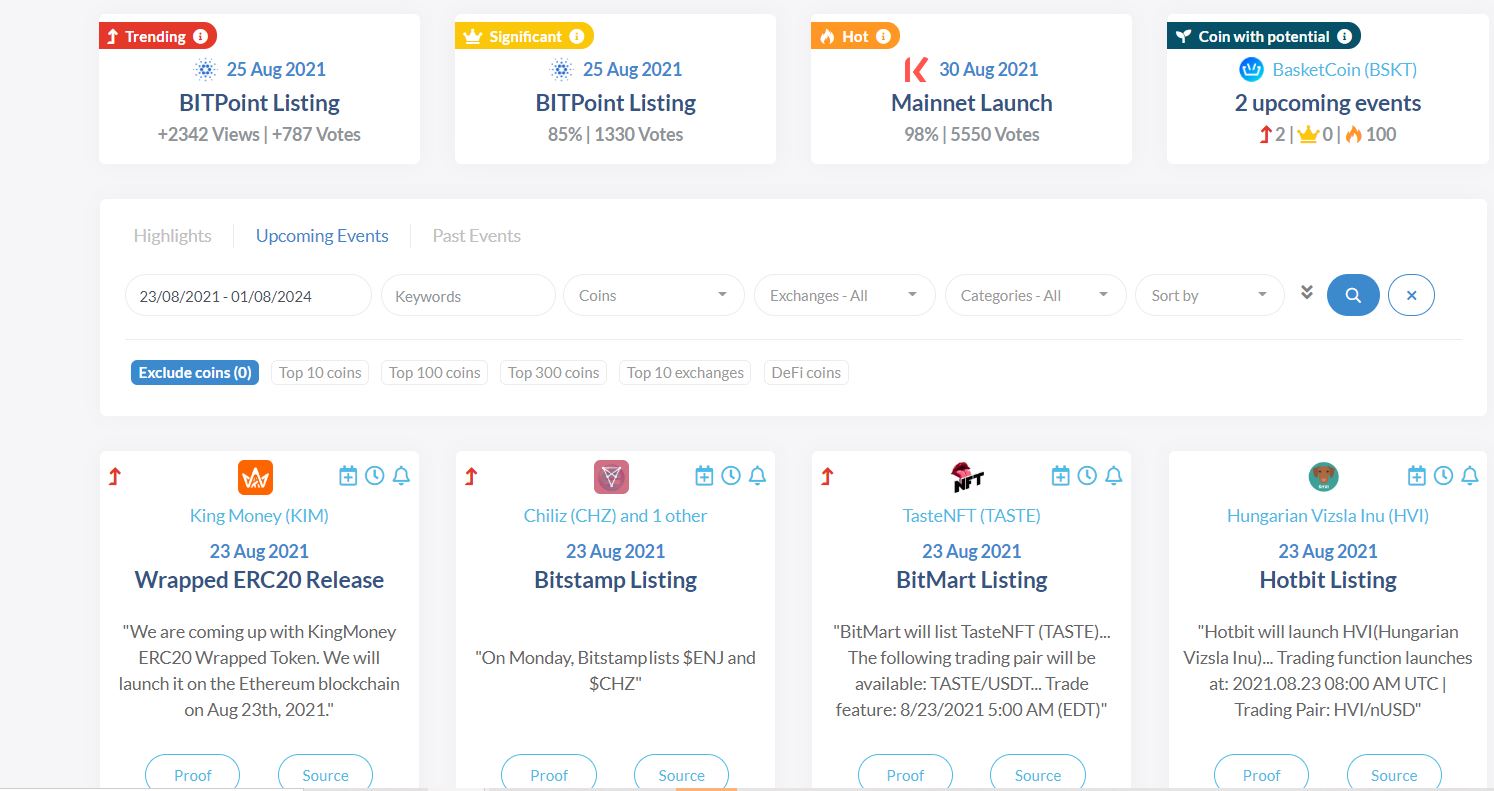1494x791 pixels.
Task: Click the info icon next to Trending badge
Action: point(200,37)
